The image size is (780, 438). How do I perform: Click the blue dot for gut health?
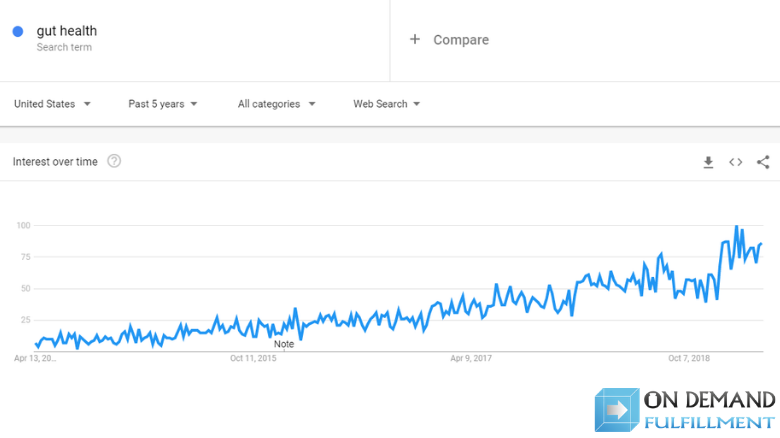click(18, 31)
